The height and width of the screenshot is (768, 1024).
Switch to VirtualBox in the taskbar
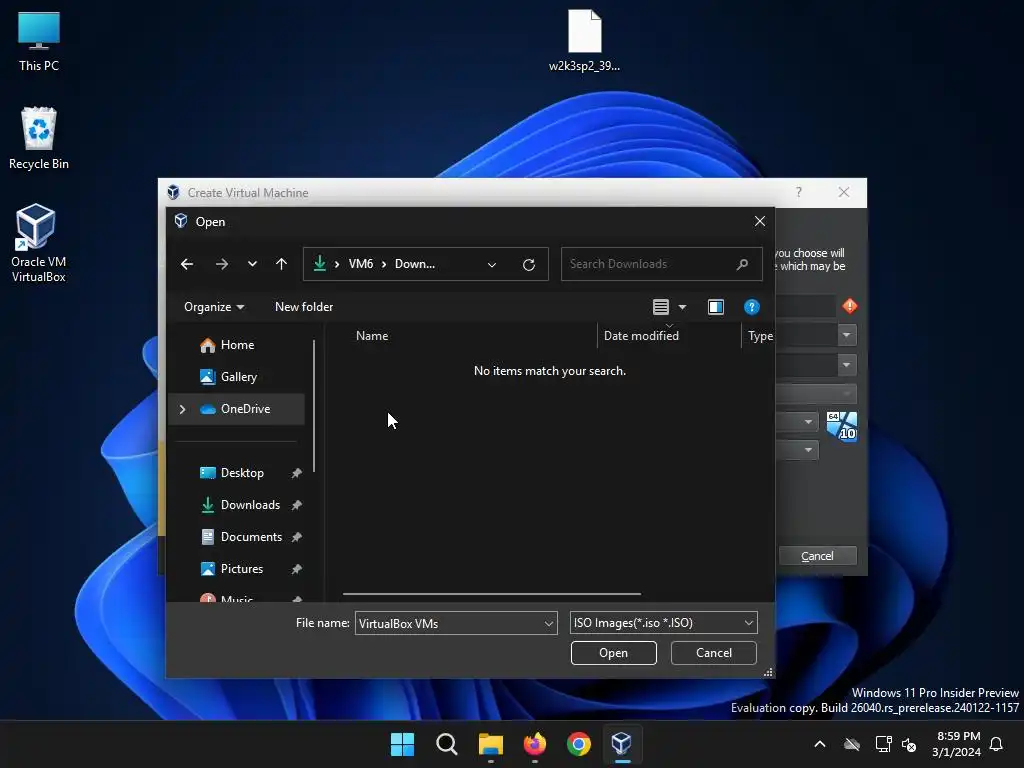coord(622,744)
